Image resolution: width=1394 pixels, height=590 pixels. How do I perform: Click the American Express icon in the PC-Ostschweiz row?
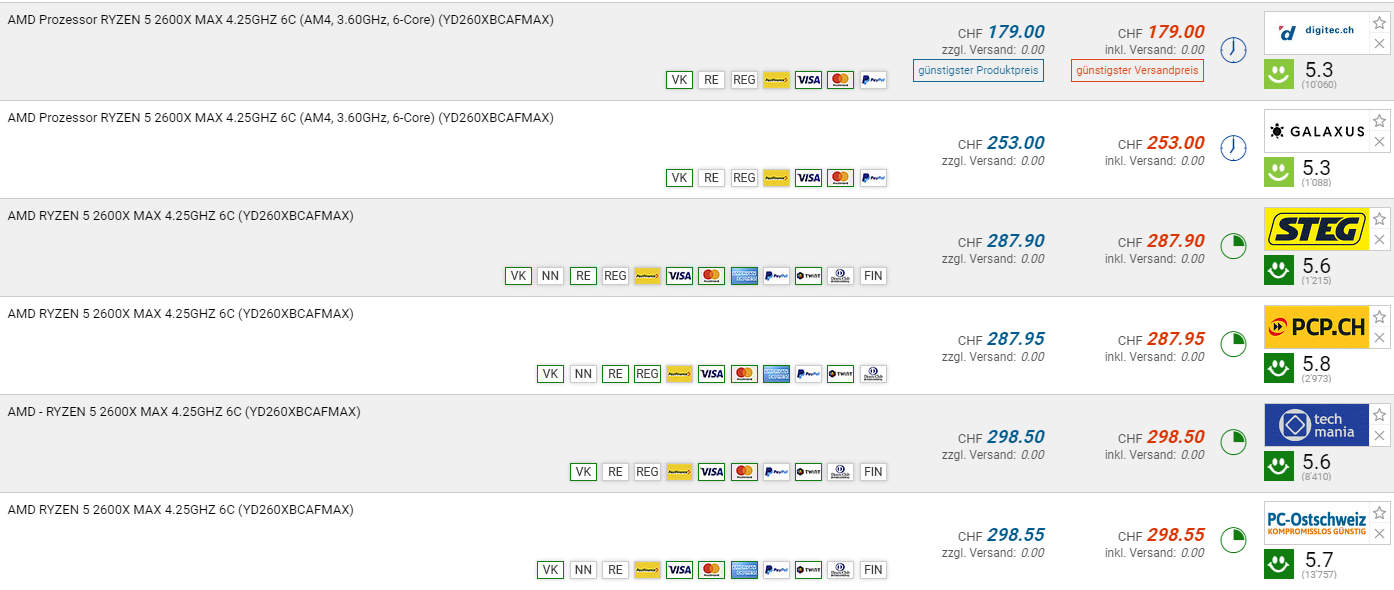point(744,570)
